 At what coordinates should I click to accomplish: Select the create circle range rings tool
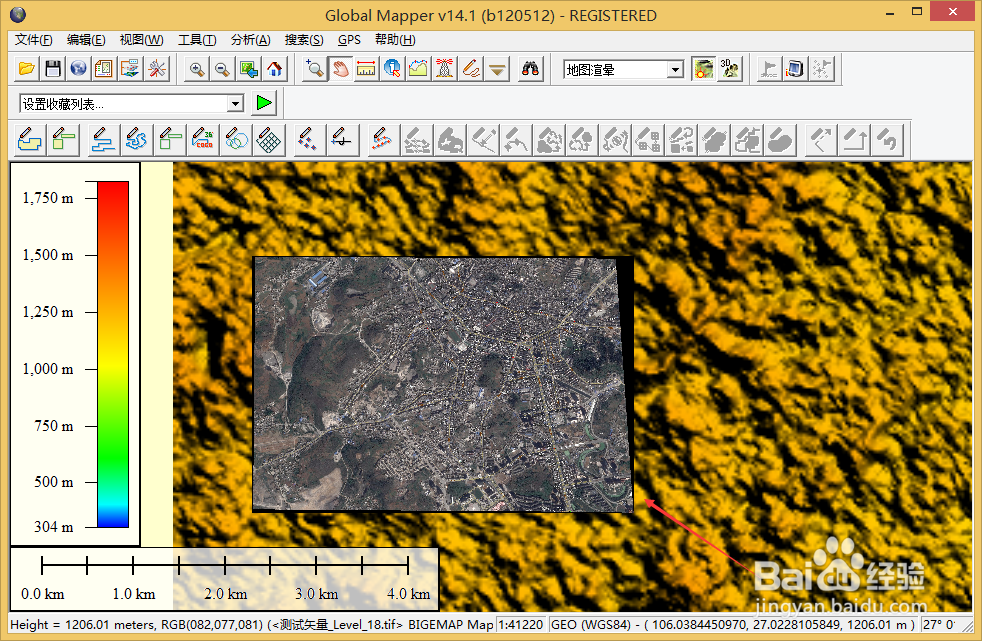pos(236,140)
